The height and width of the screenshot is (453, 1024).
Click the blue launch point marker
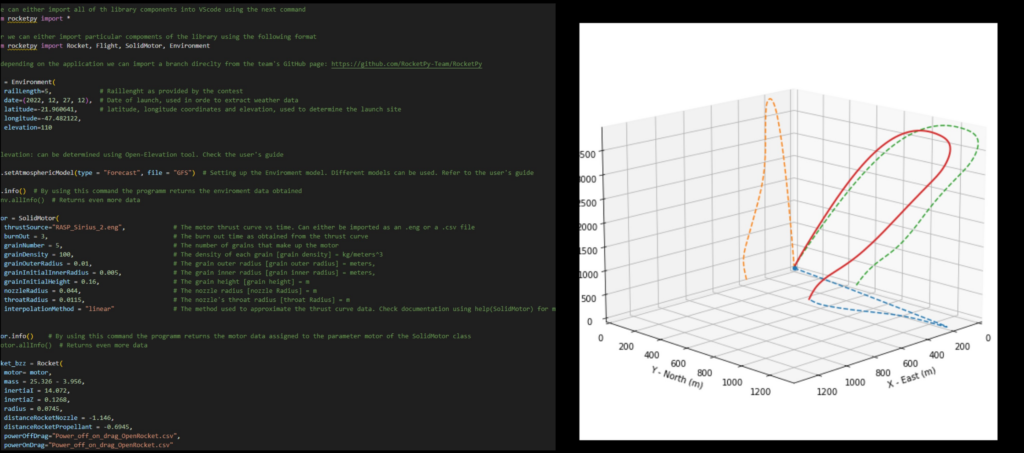(795, 269)
